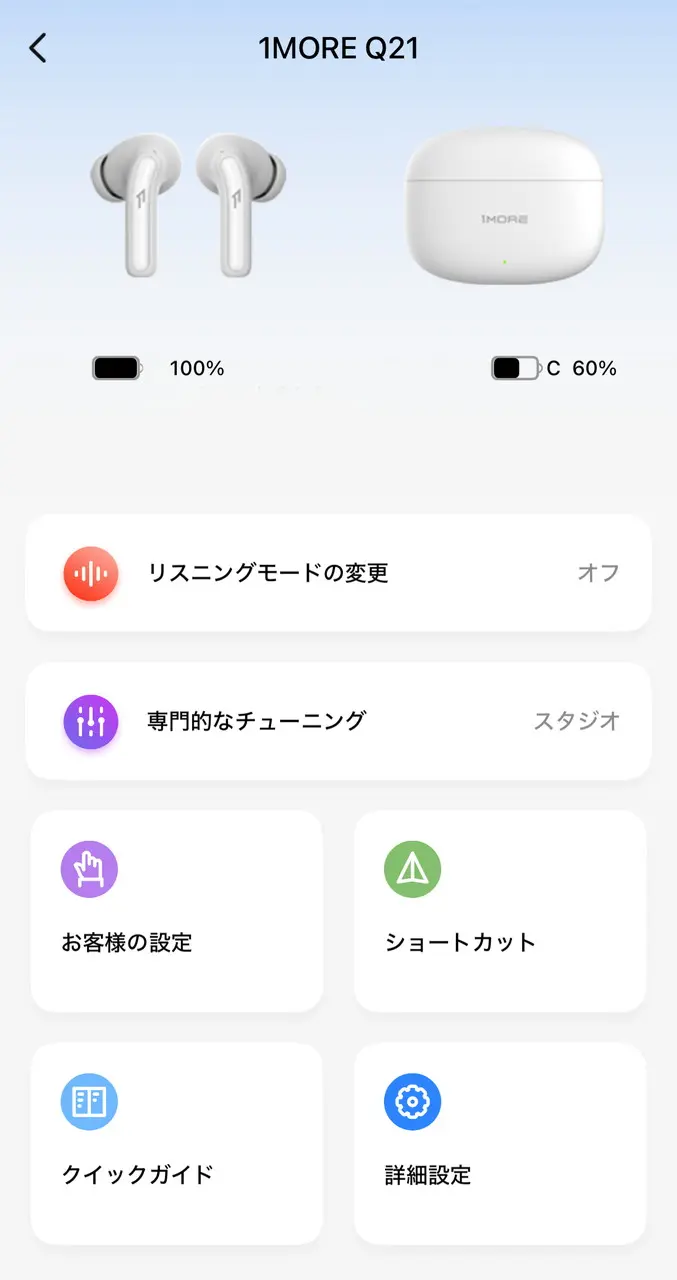
Task: Open the blue gear icon above 詳細設定
Action: click(x=412, y=1101)
